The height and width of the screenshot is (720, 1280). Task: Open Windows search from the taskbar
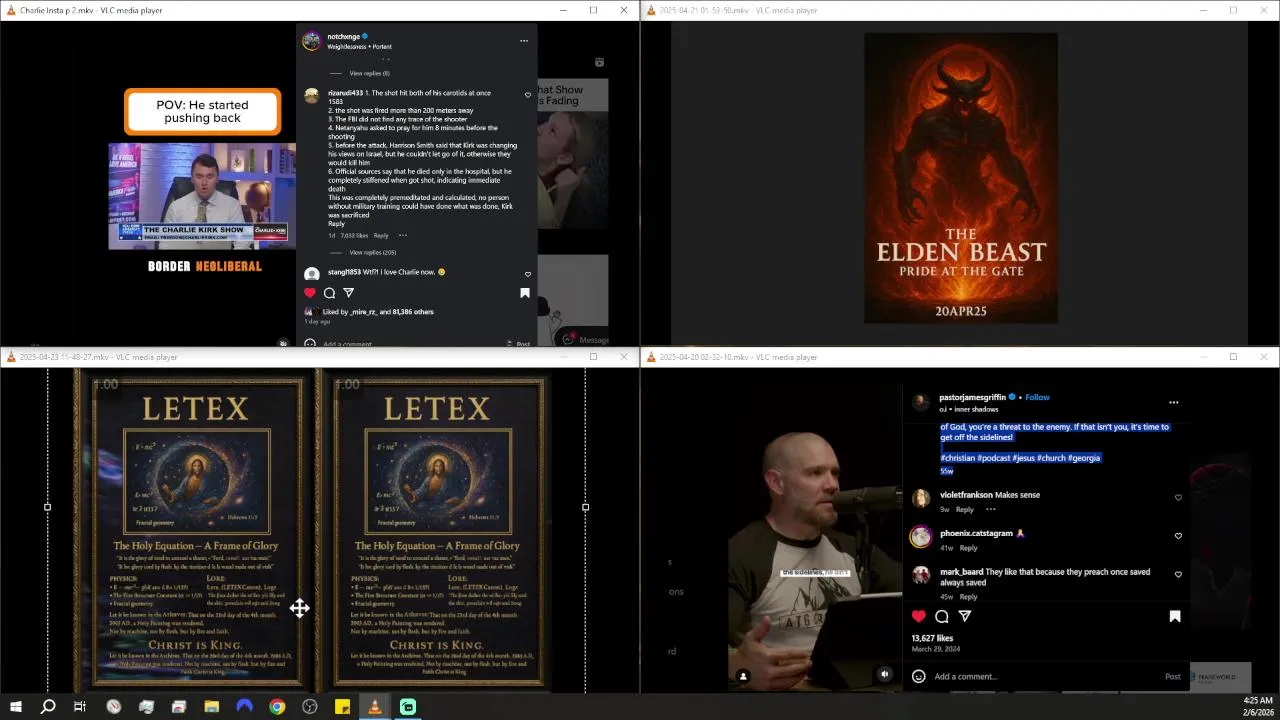(48, 707)
